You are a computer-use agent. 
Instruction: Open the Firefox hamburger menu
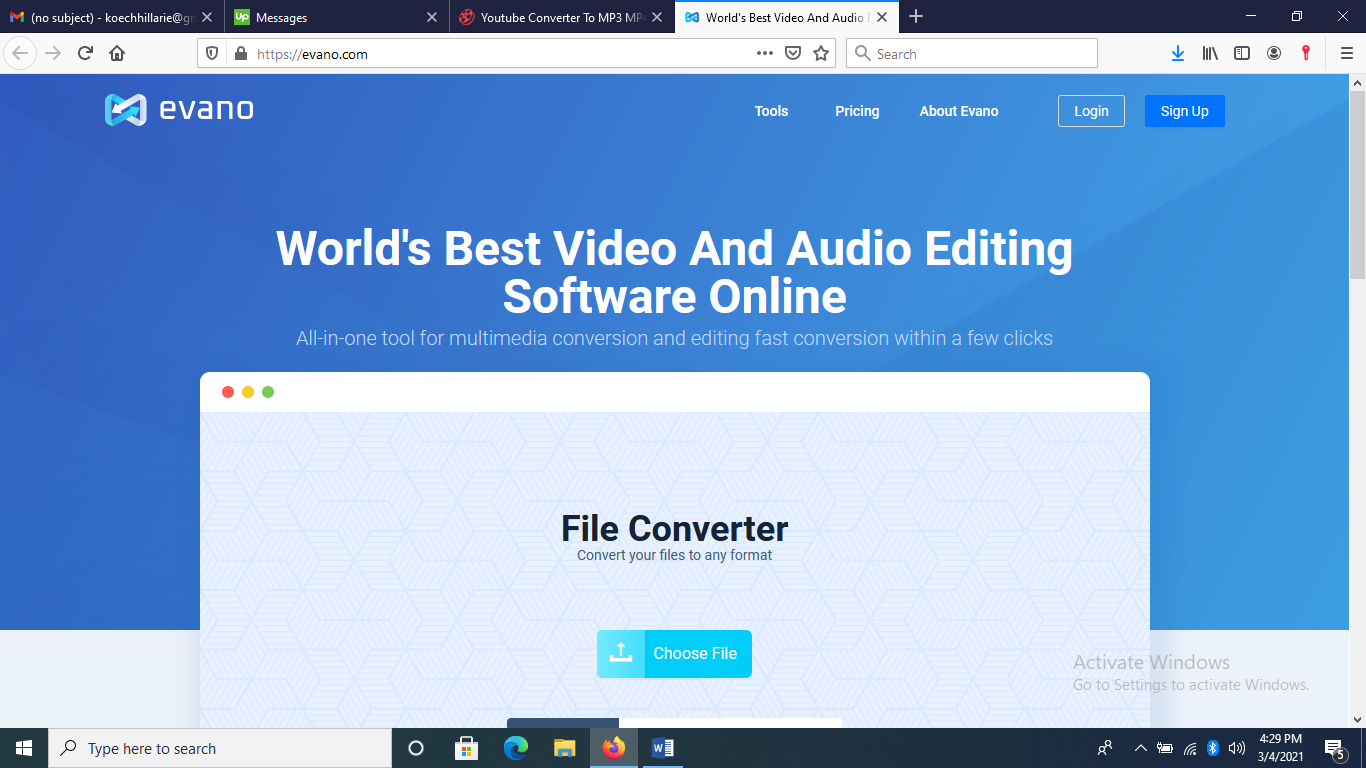point(1346,54)
